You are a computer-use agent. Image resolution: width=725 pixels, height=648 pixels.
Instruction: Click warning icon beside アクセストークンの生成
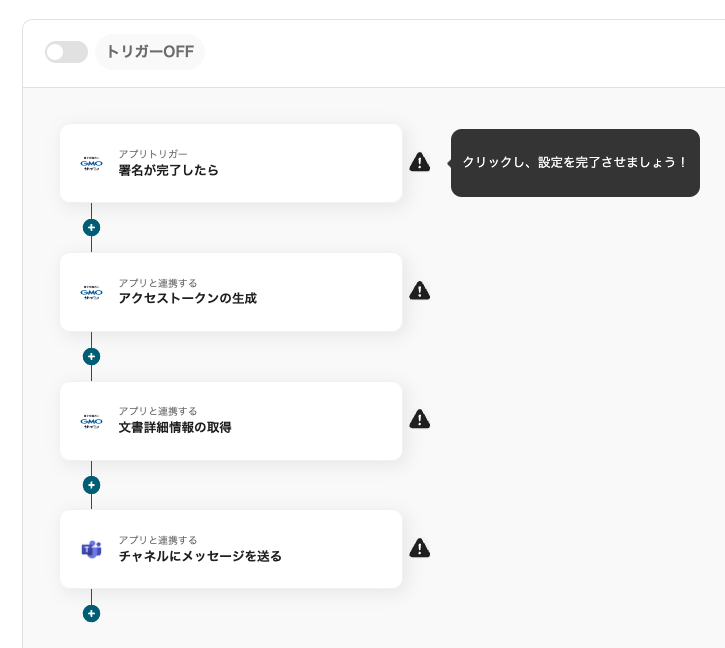coord(420,291)
